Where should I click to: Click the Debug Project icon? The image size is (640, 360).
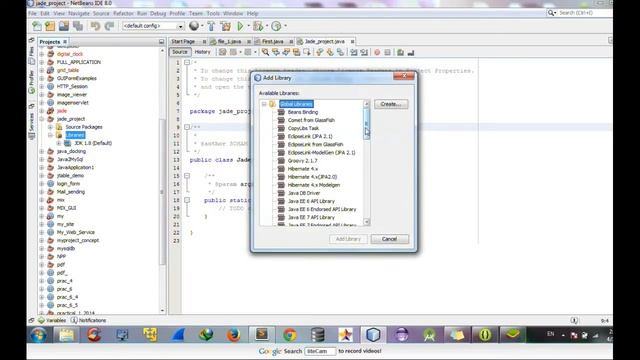258,26
